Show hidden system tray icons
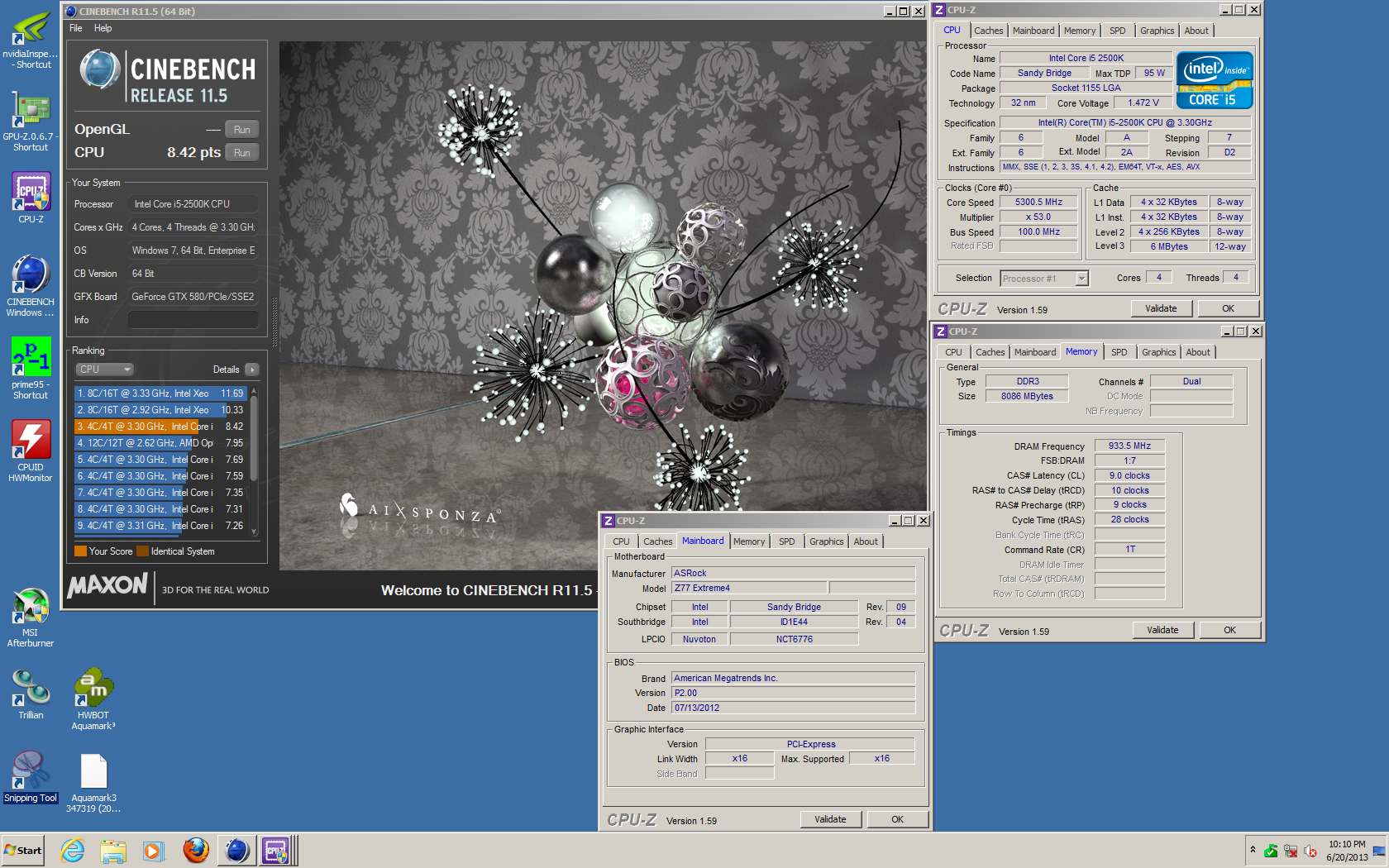 (1253, 850)
